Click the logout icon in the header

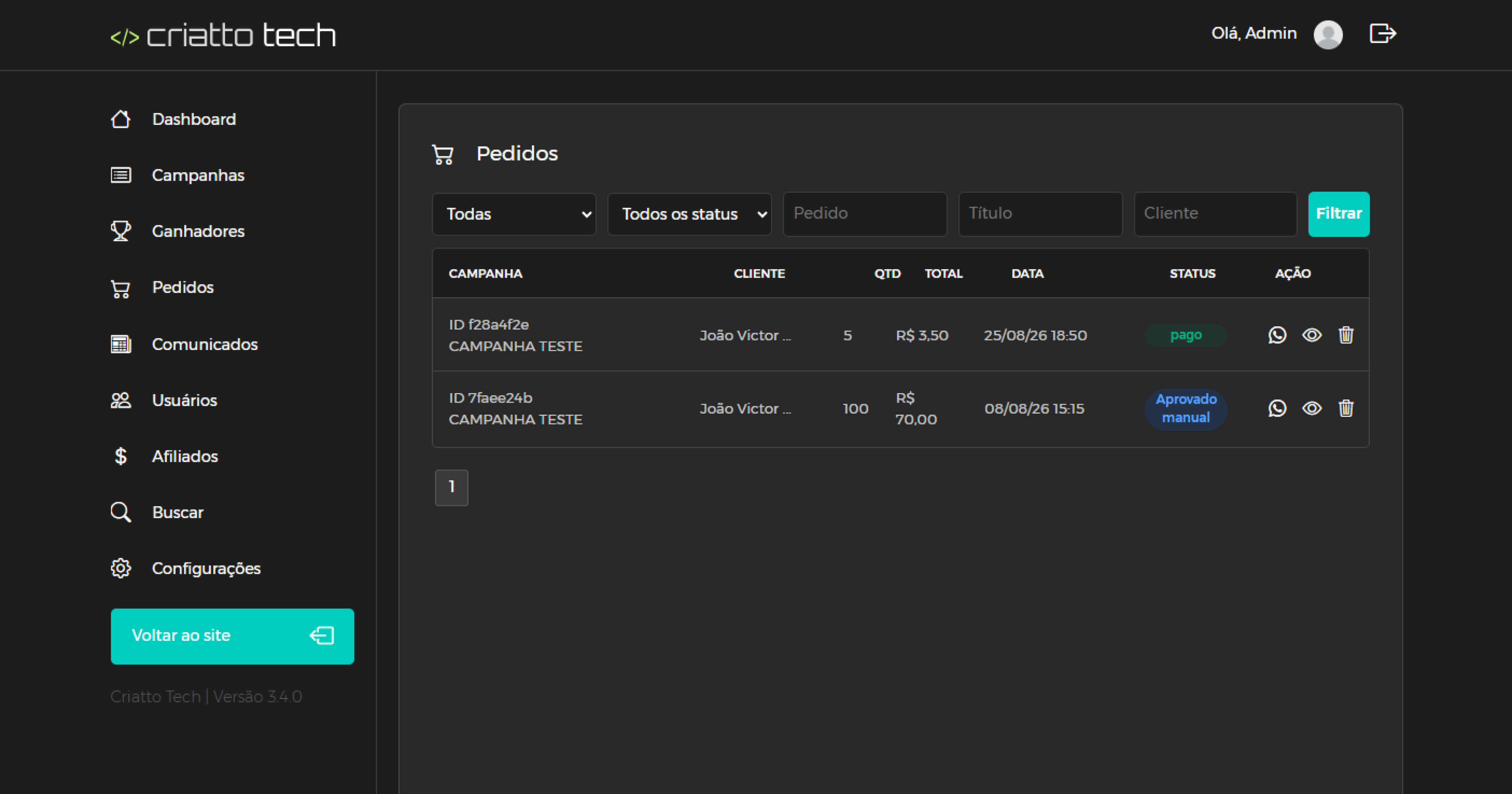click(1382, 34)
